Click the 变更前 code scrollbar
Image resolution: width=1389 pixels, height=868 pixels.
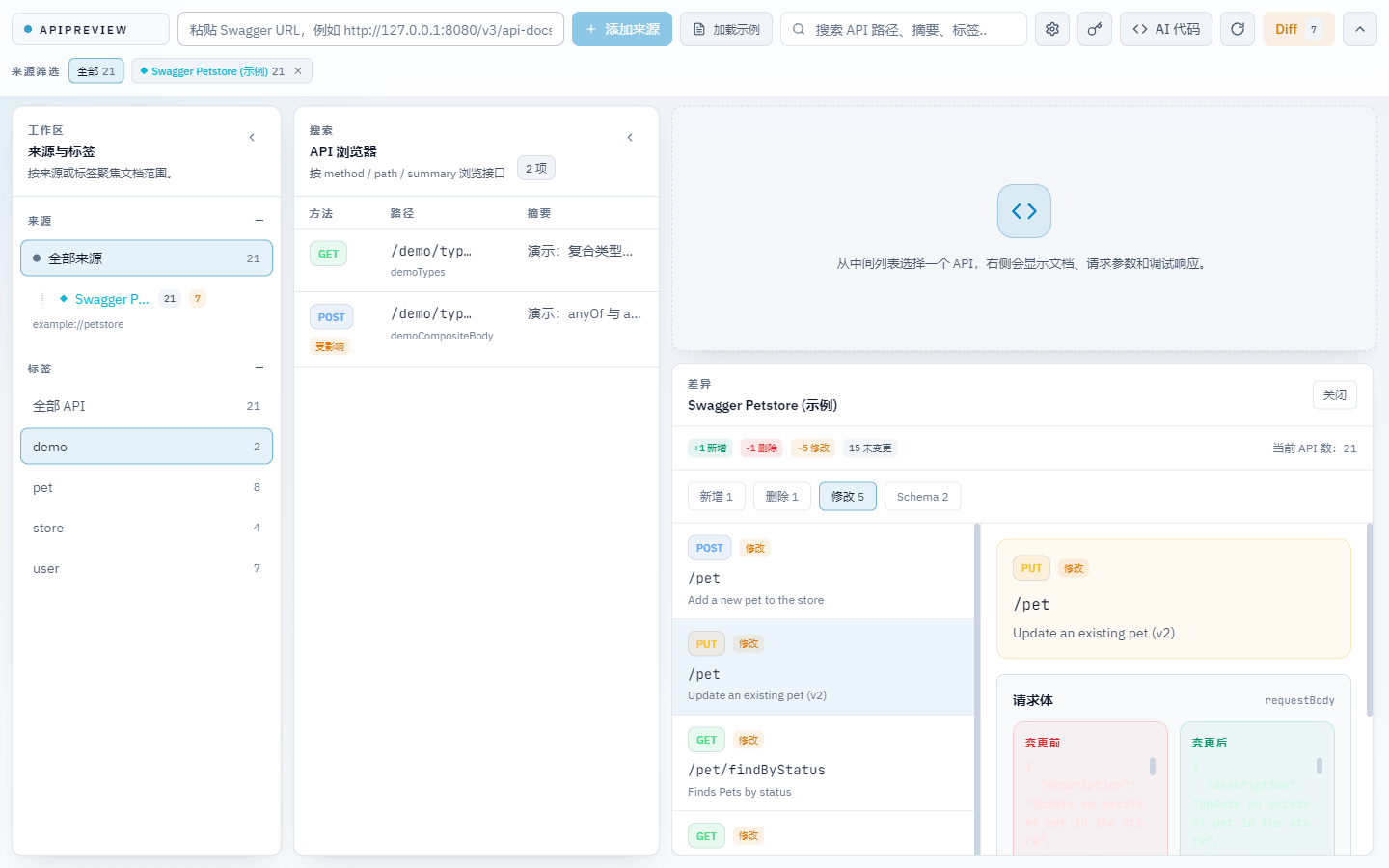(1153, 767)
